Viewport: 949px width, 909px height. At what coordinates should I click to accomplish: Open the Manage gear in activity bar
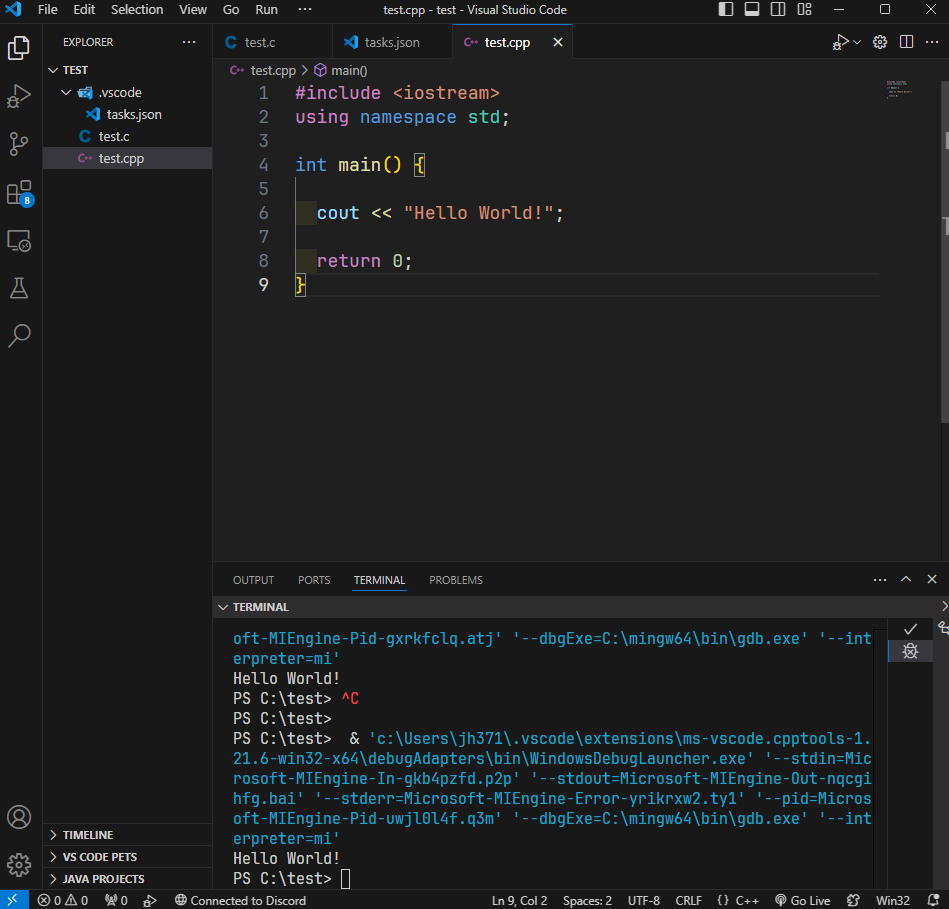click(x=19, y=864)
